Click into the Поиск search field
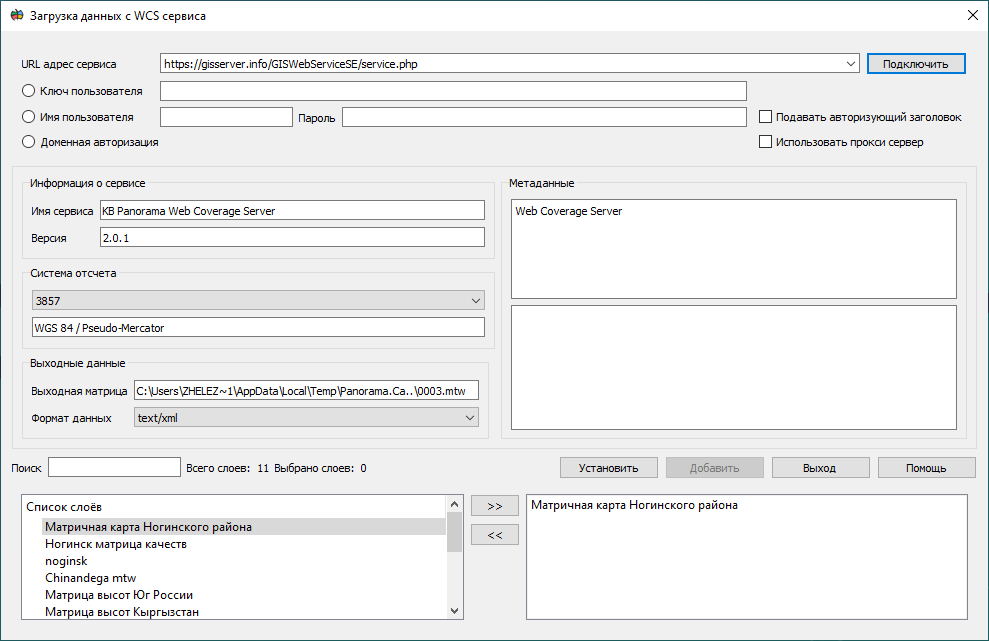The width and height of the screenshot is (989, 641). click(114, 467)
